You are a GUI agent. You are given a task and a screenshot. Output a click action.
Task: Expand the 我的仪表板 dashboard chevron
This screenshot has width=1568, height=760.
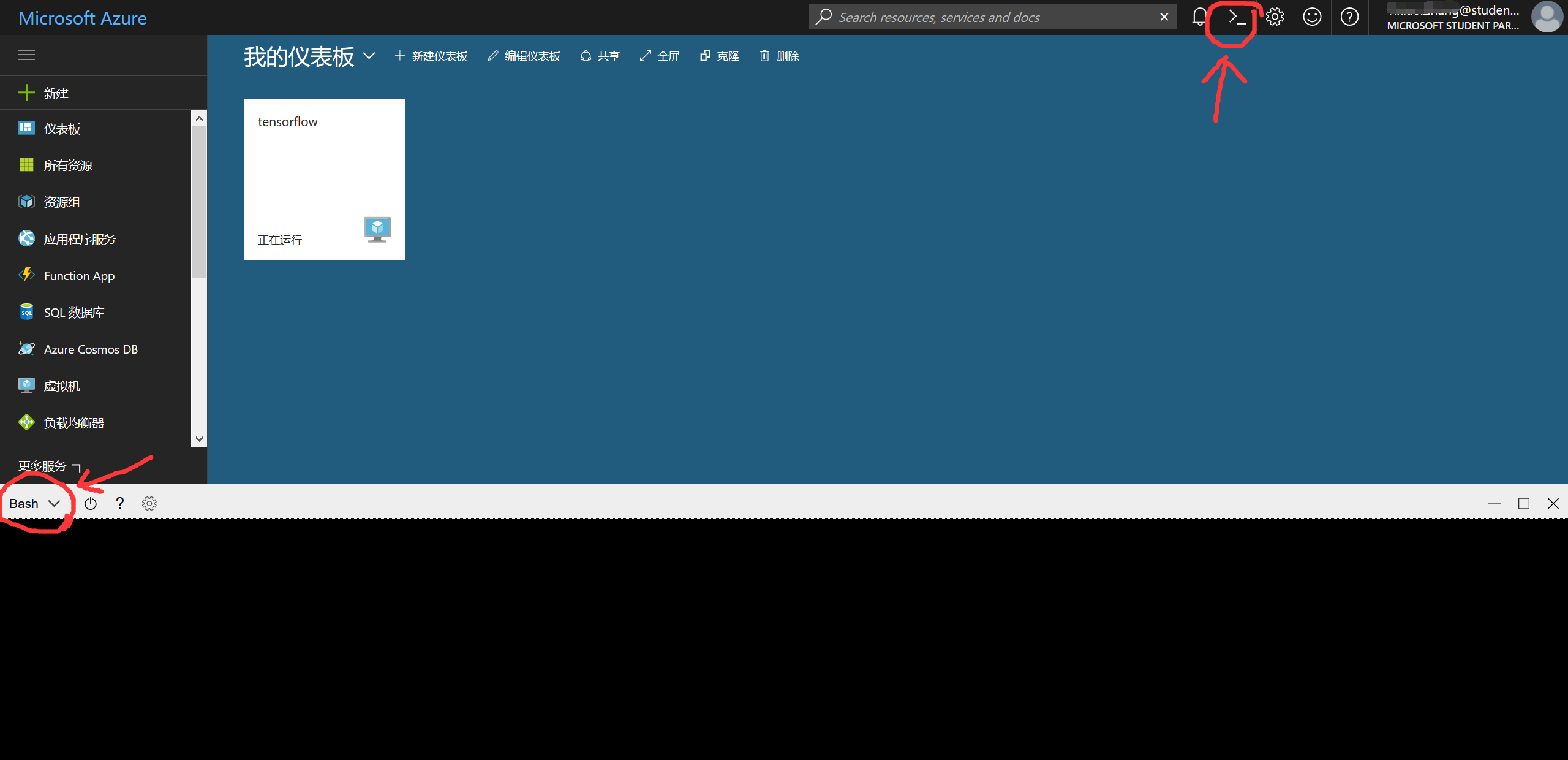click(x=369, y=56)
